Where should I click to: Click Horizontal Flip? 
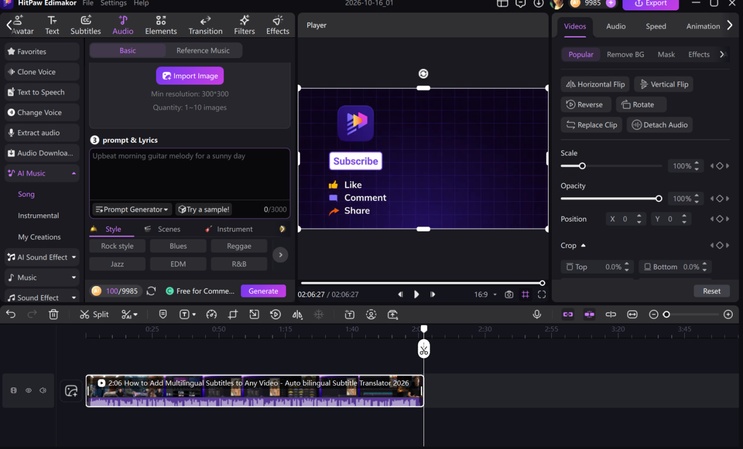coord(595,84)
